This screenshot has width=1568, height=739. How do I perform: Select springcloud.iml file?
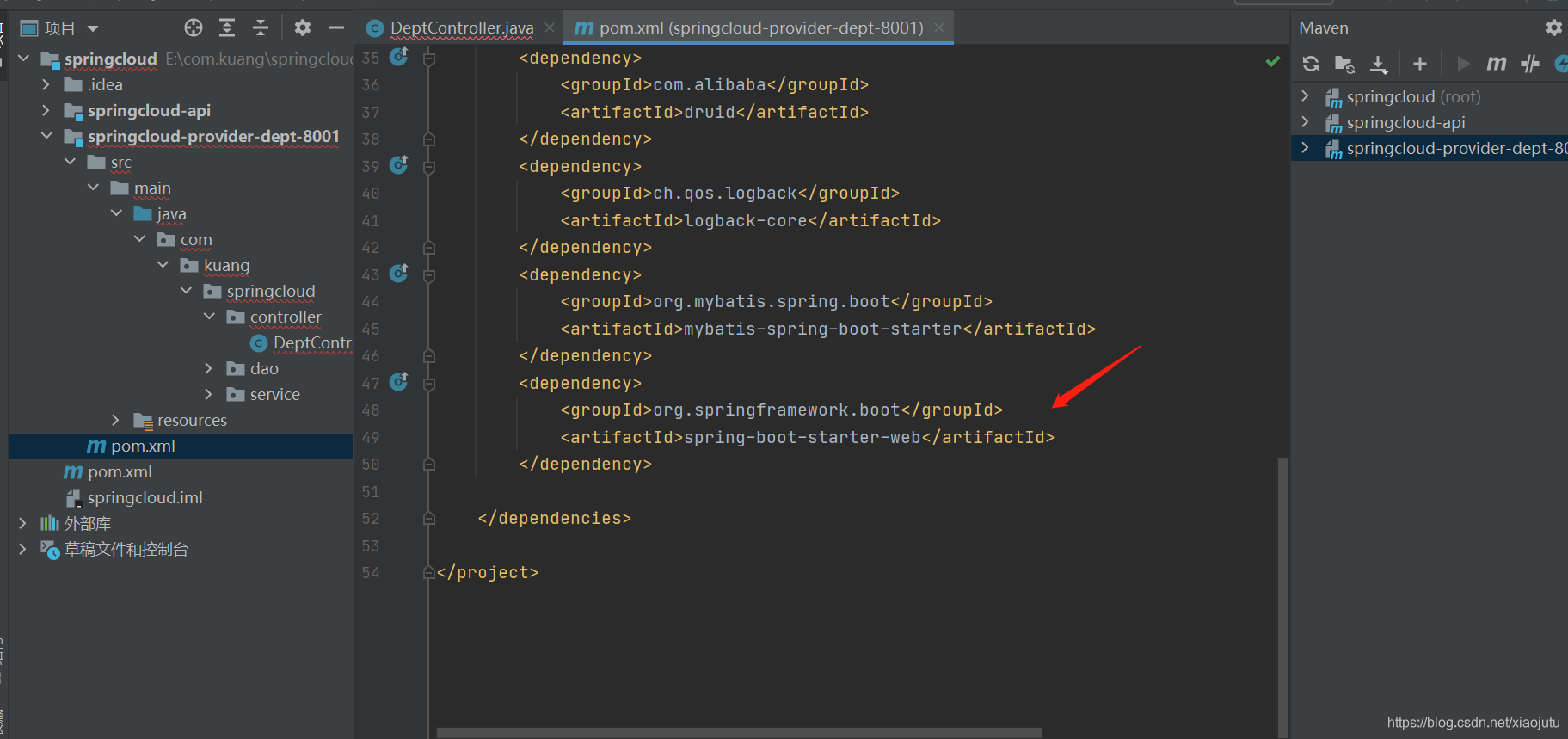[135, 497]
